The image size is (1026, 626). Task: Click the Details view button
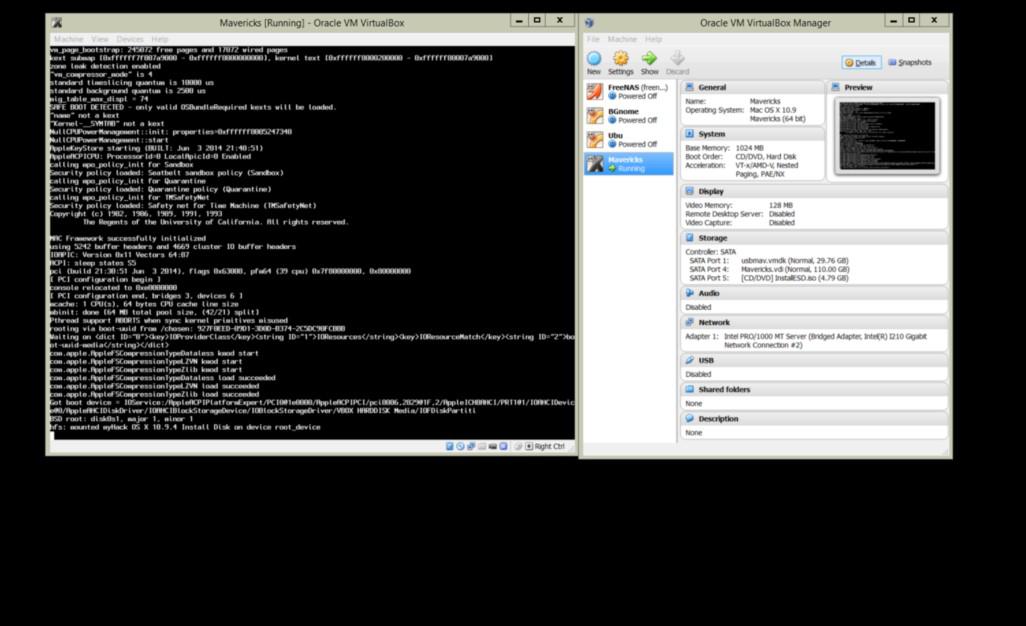(860, 62)
